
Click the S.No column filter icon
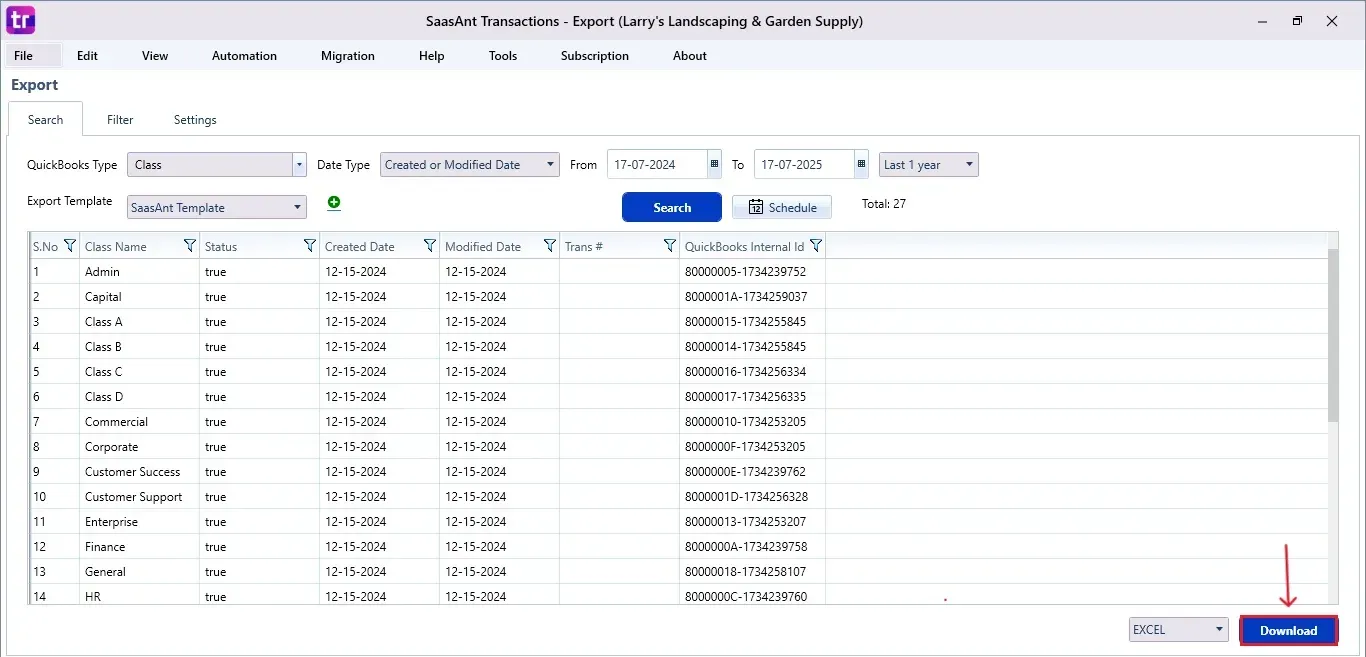click(x=70, y=246)
